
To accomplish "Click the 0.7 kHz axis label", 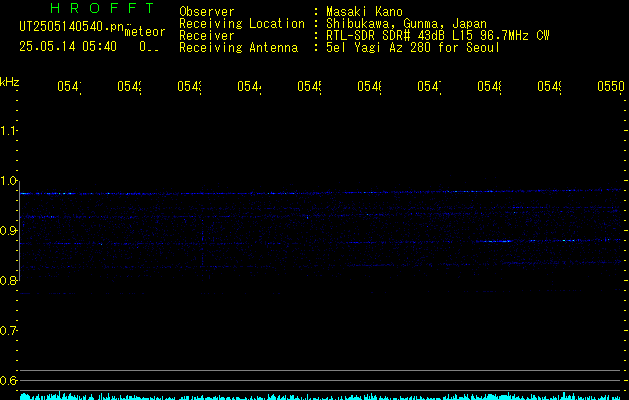I will point(8,331).
